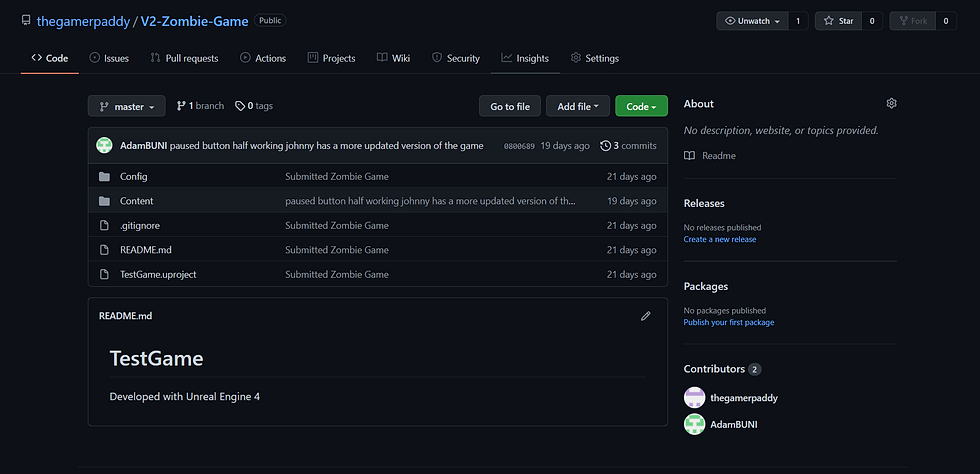980x474 pixels.
Task: Open the Pull requests tab
Action: 184,58
